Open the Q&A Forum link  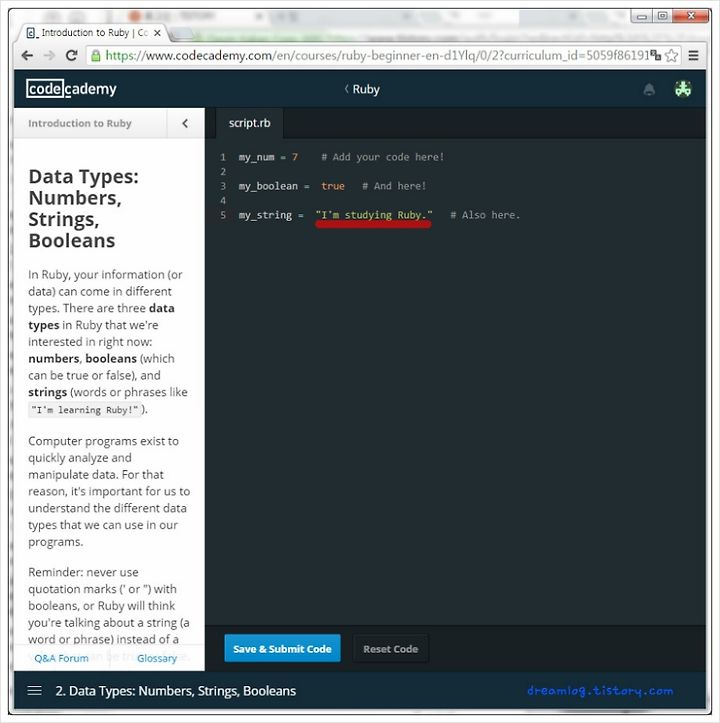61,658
